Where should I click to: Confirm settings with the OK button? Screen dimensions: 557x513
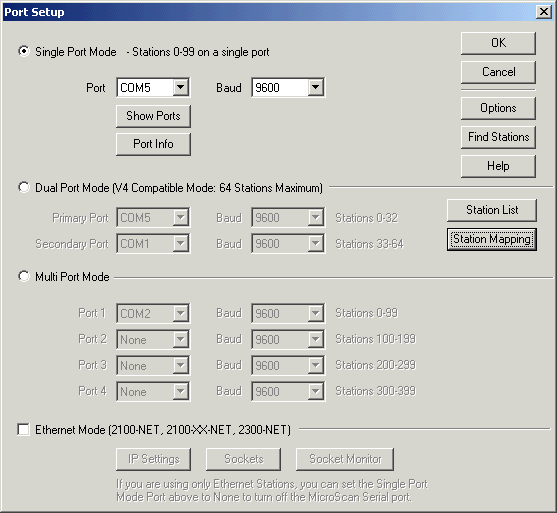point(498,43)
